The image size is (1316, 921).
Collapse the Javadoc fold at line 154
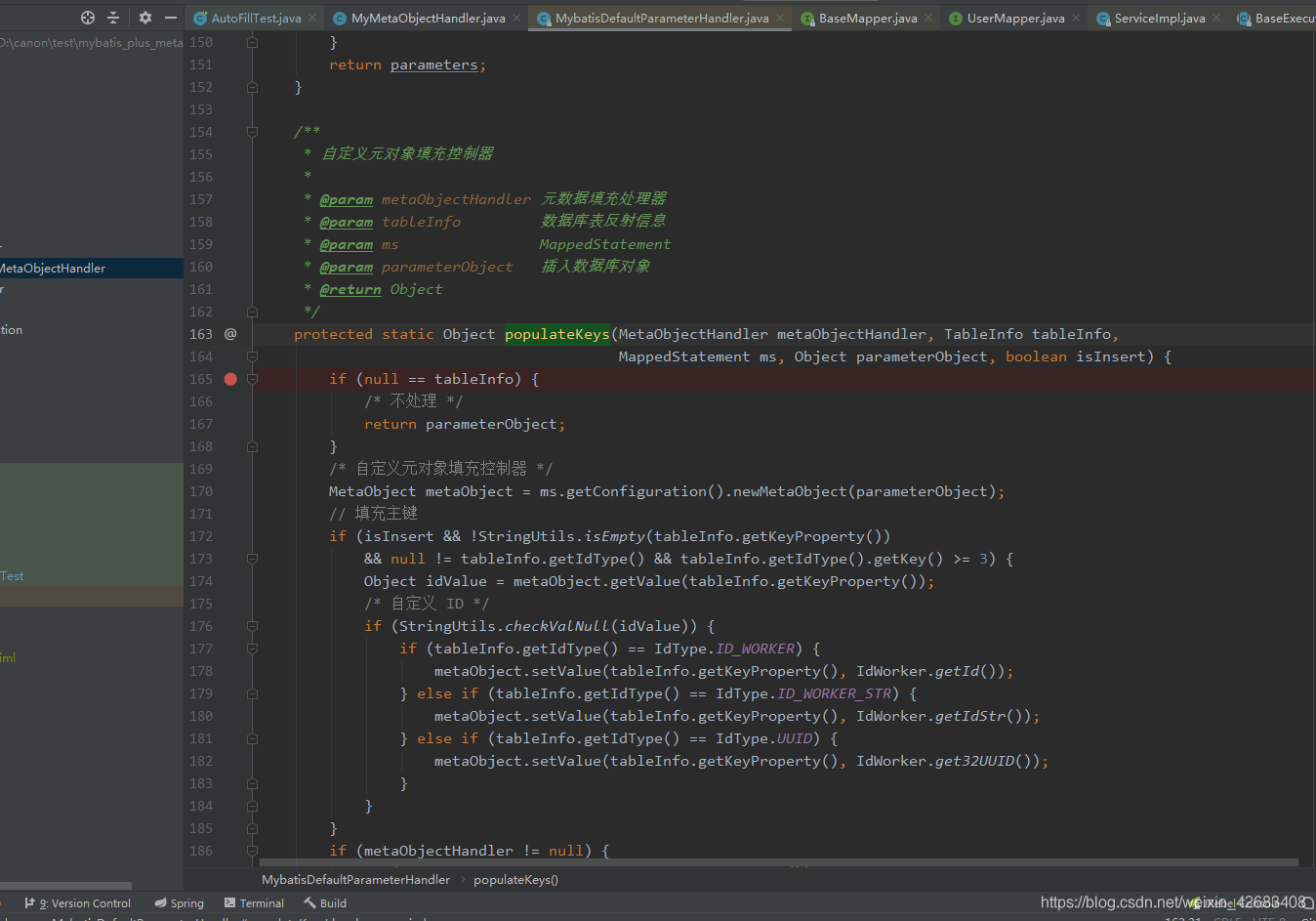pyautogui.click(x=252, y=132)
